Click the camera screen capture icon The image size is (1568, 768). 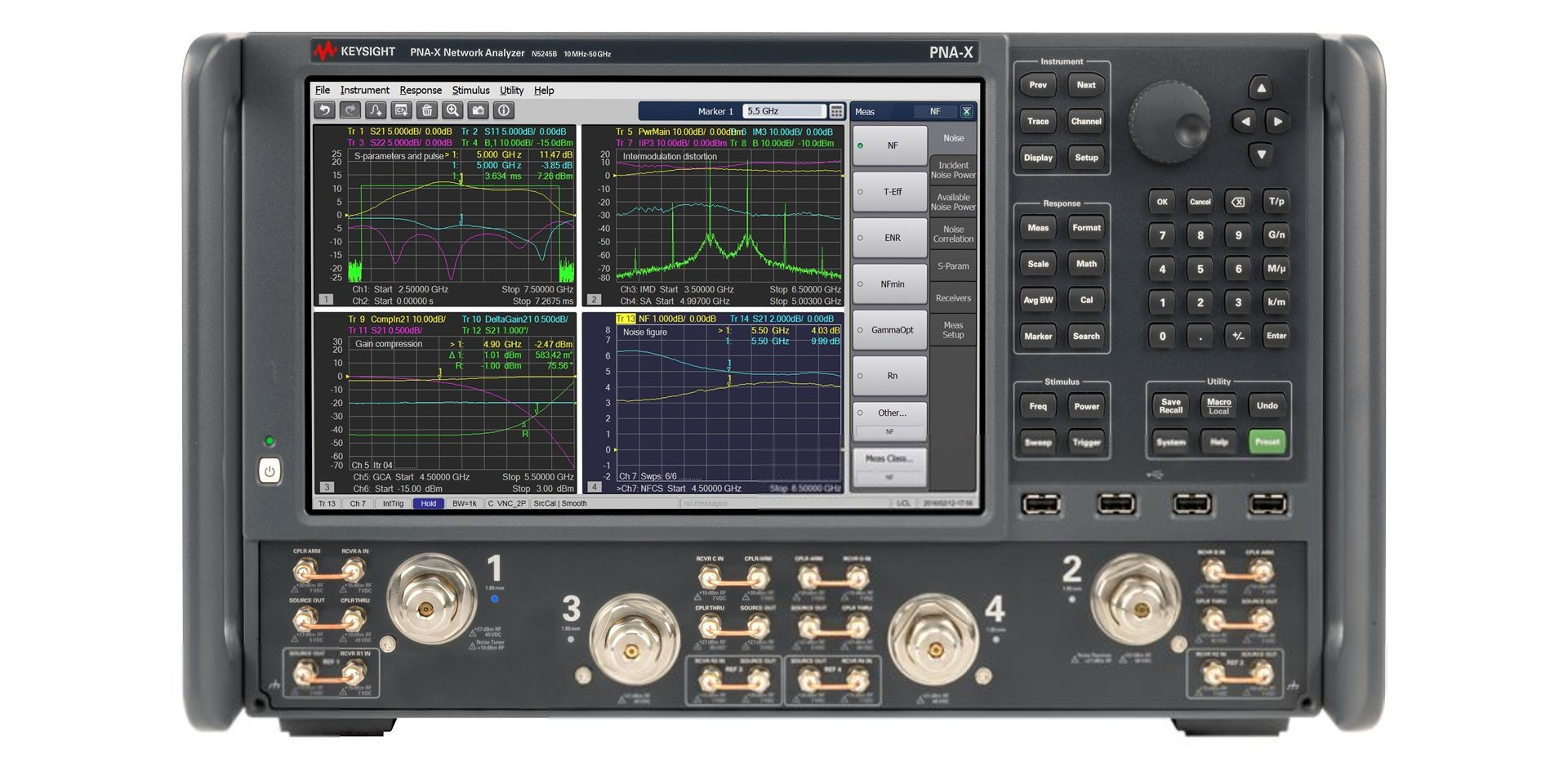point(479,110)
